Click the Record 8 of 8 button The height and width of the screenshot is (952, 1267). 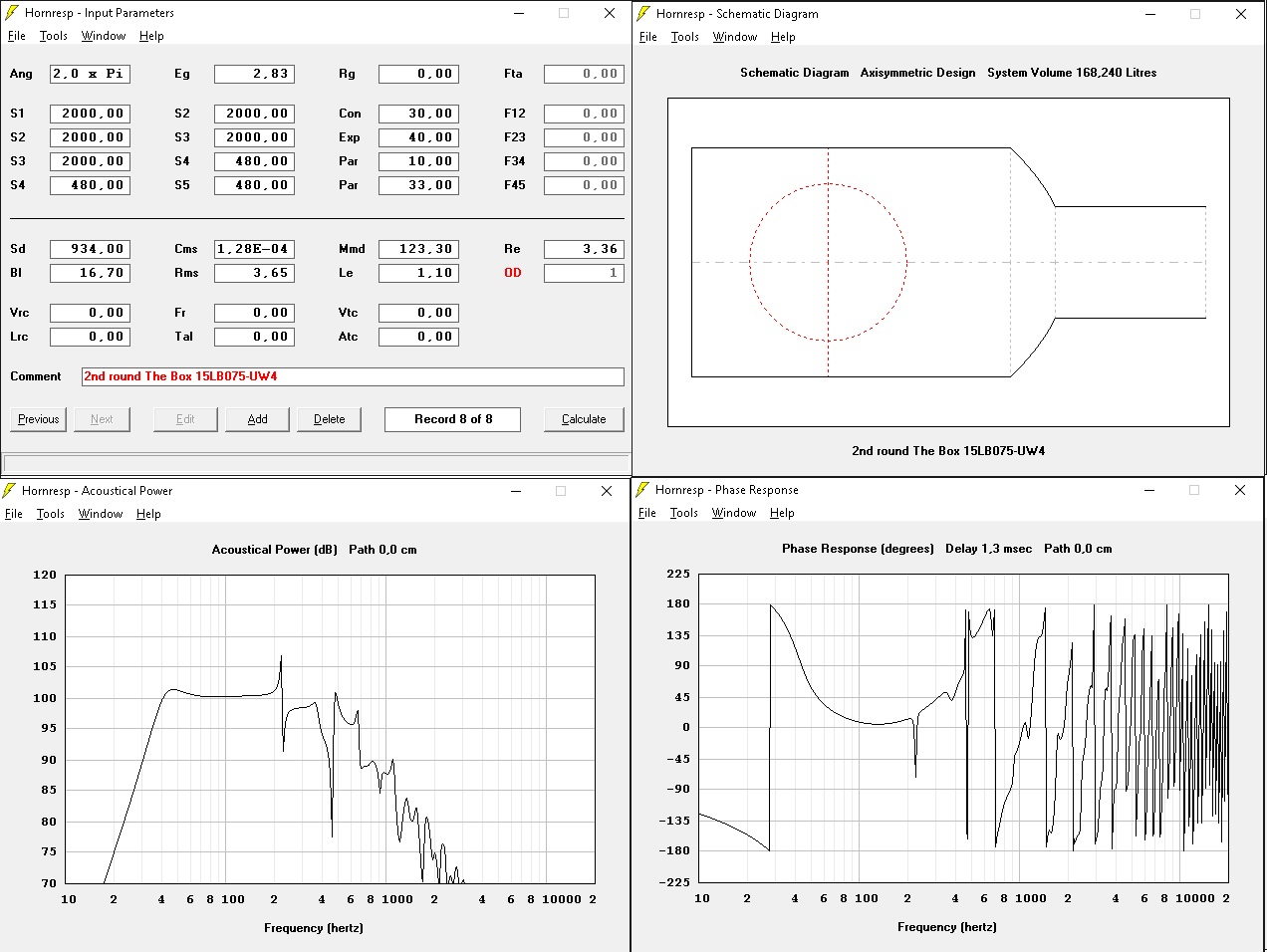[x=453, y=419]
